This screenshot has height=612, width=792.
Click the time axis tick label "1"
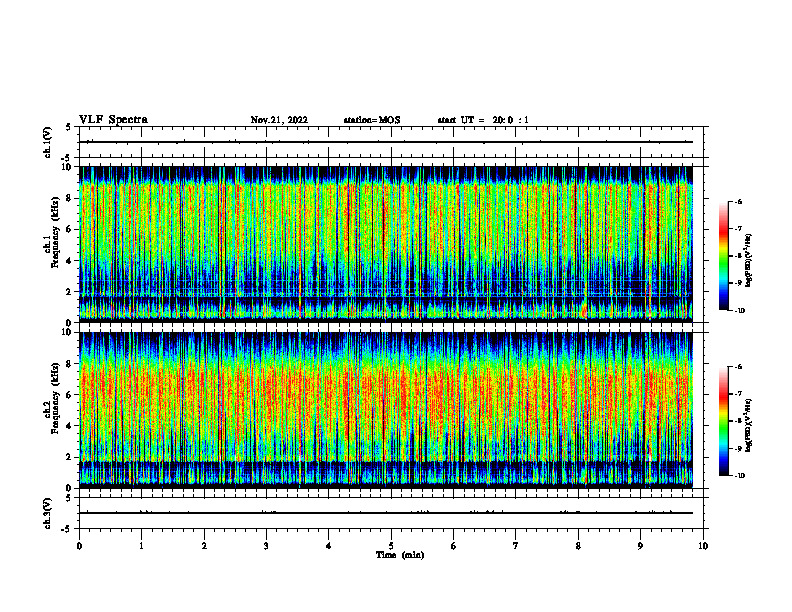coord(141,546)
